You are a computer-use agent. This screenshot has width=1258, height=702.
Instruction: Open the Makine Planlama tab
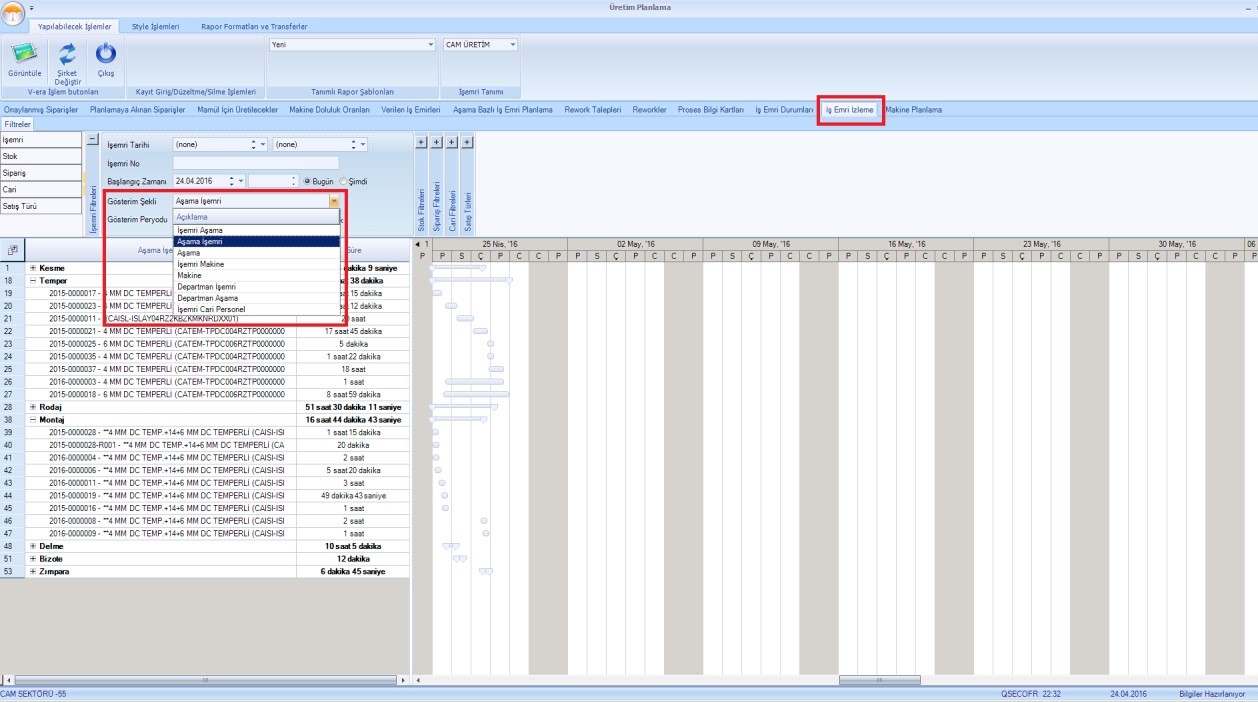point(913,109)
